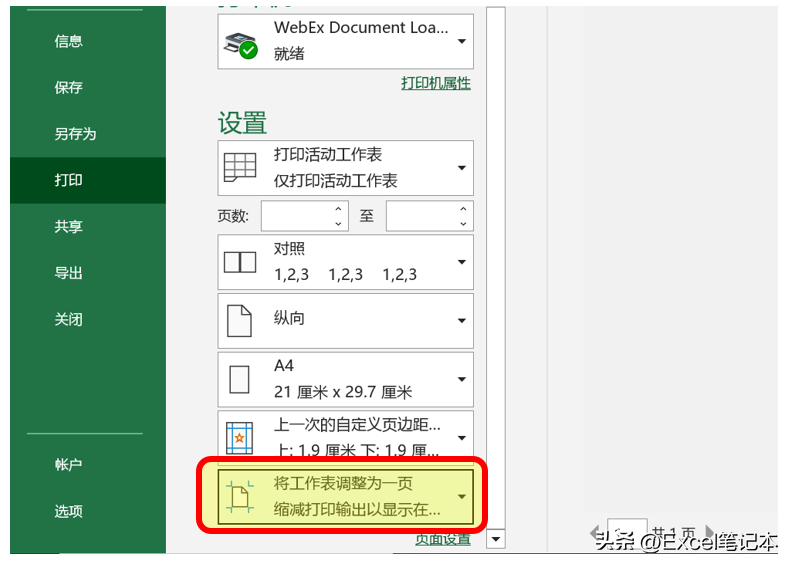Screen dimensions: 795x568
Task: Open the 信息 menu item
Action: 68,41
